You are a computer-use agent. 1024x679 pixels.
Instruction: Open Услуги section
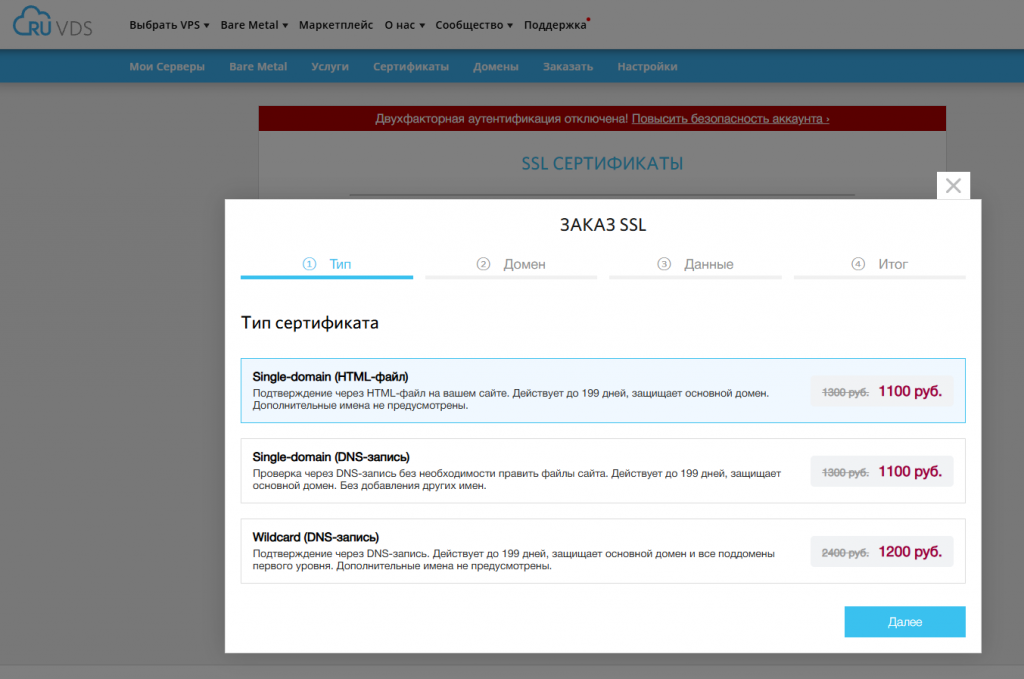click(x=330, y=67)
